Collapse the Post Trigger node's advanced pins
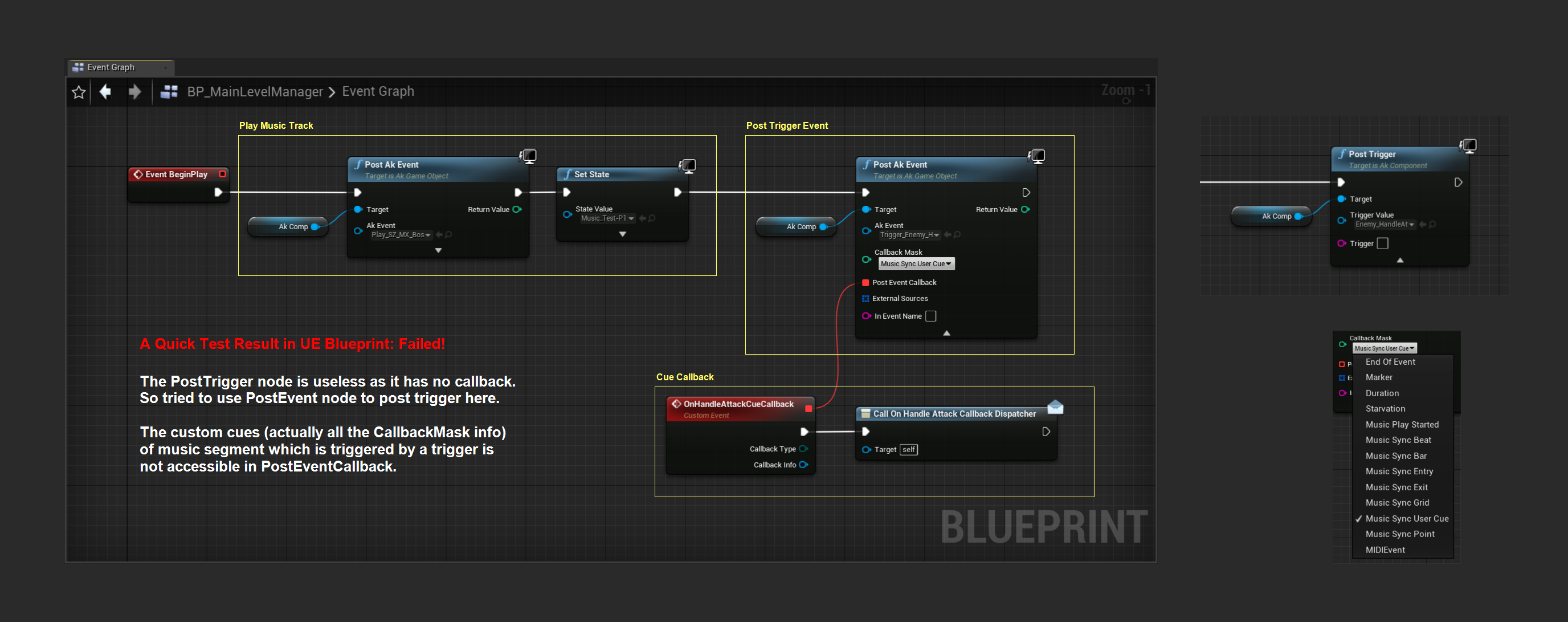1568x622 pixels. click(x=1400, y=260)
